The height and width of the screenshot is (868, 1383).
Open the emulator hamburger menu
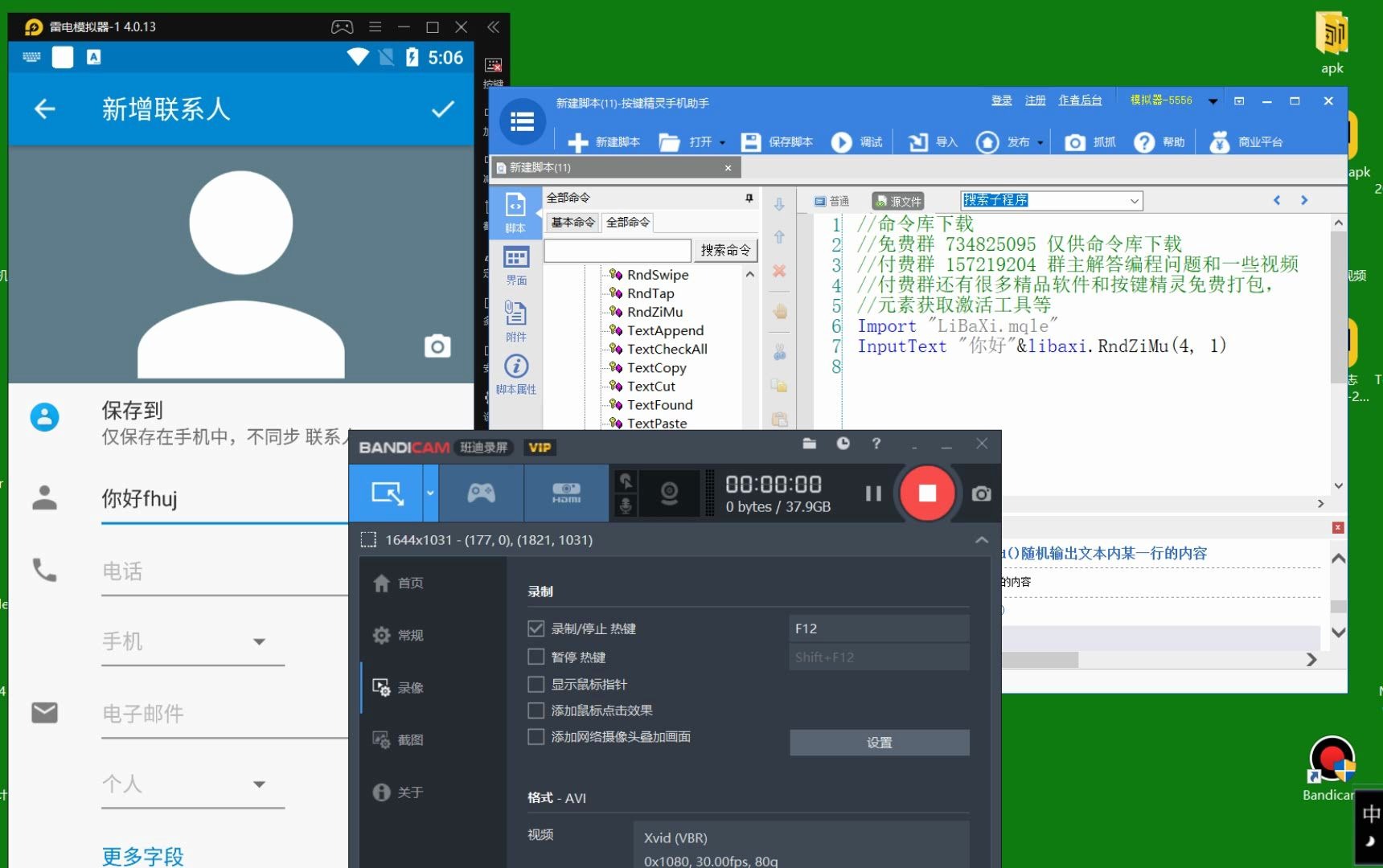pyautogui.click(x=375, y=27)
